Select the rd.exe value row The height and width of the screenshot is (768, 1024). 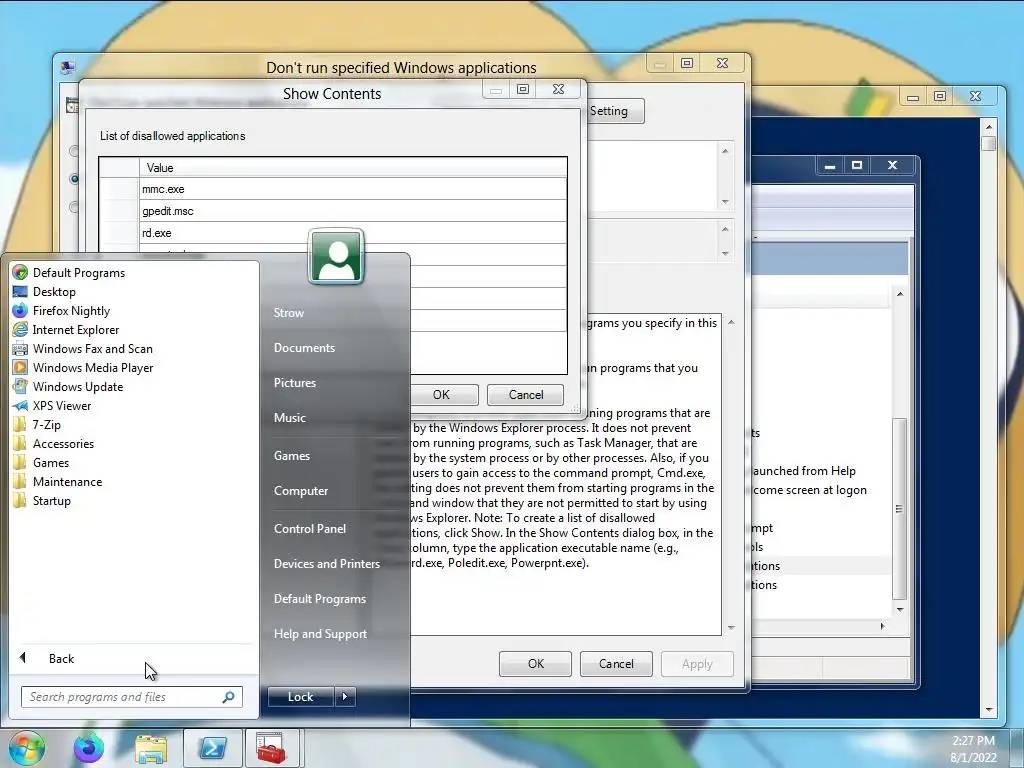[353, 233]
